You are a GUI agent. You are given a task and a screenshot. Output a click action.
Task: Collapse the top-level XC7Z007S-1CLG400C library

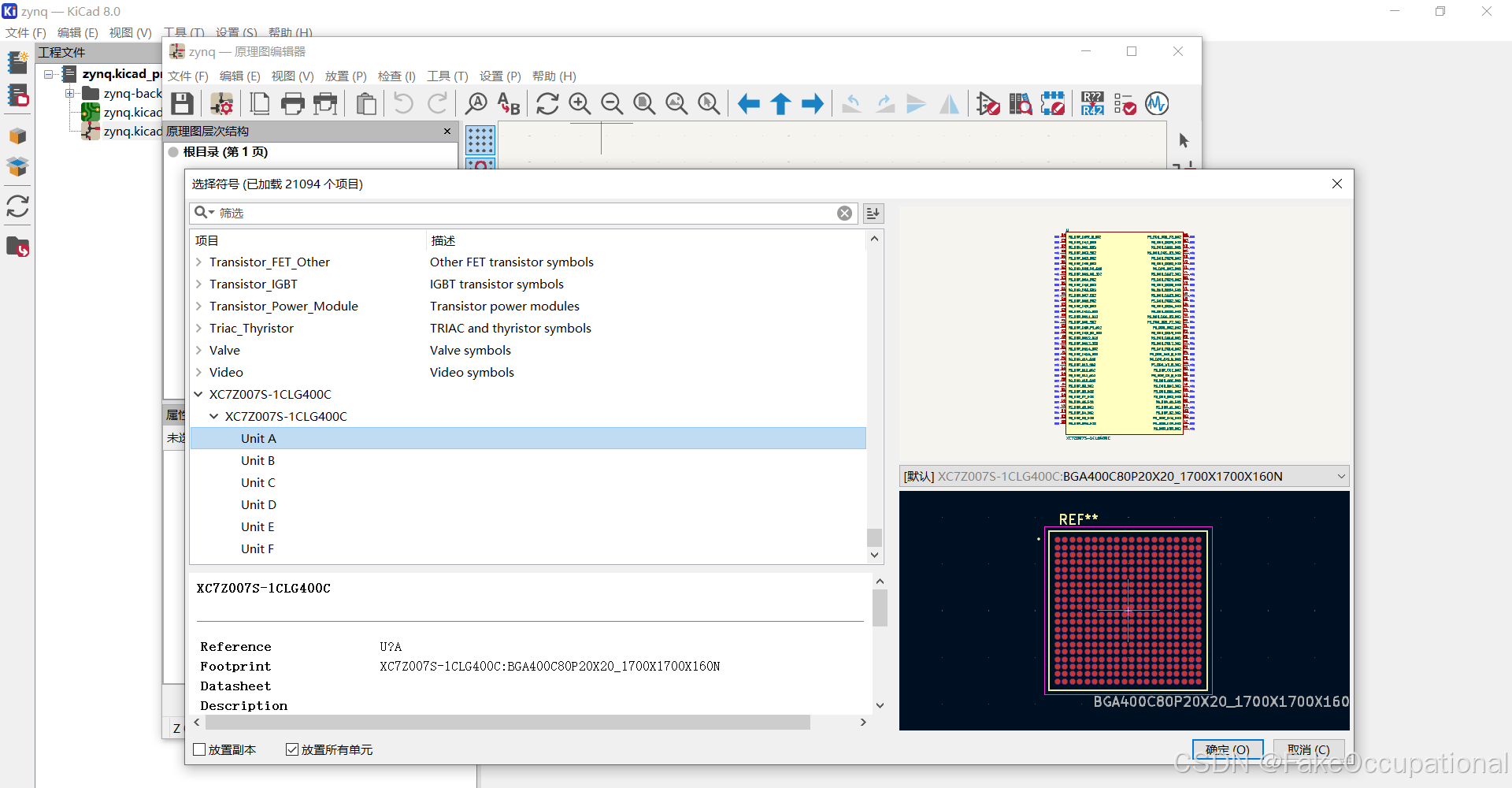pyautogui.click(x=199, y=395)
